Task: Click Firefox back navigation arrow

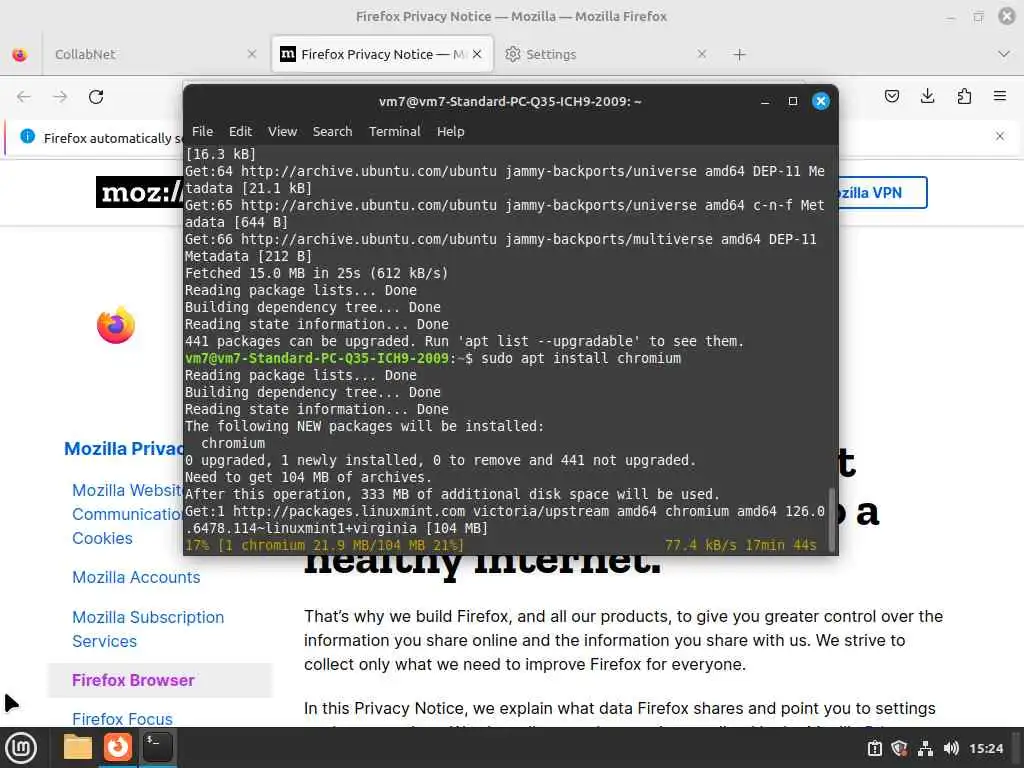Action: [24, 97]
